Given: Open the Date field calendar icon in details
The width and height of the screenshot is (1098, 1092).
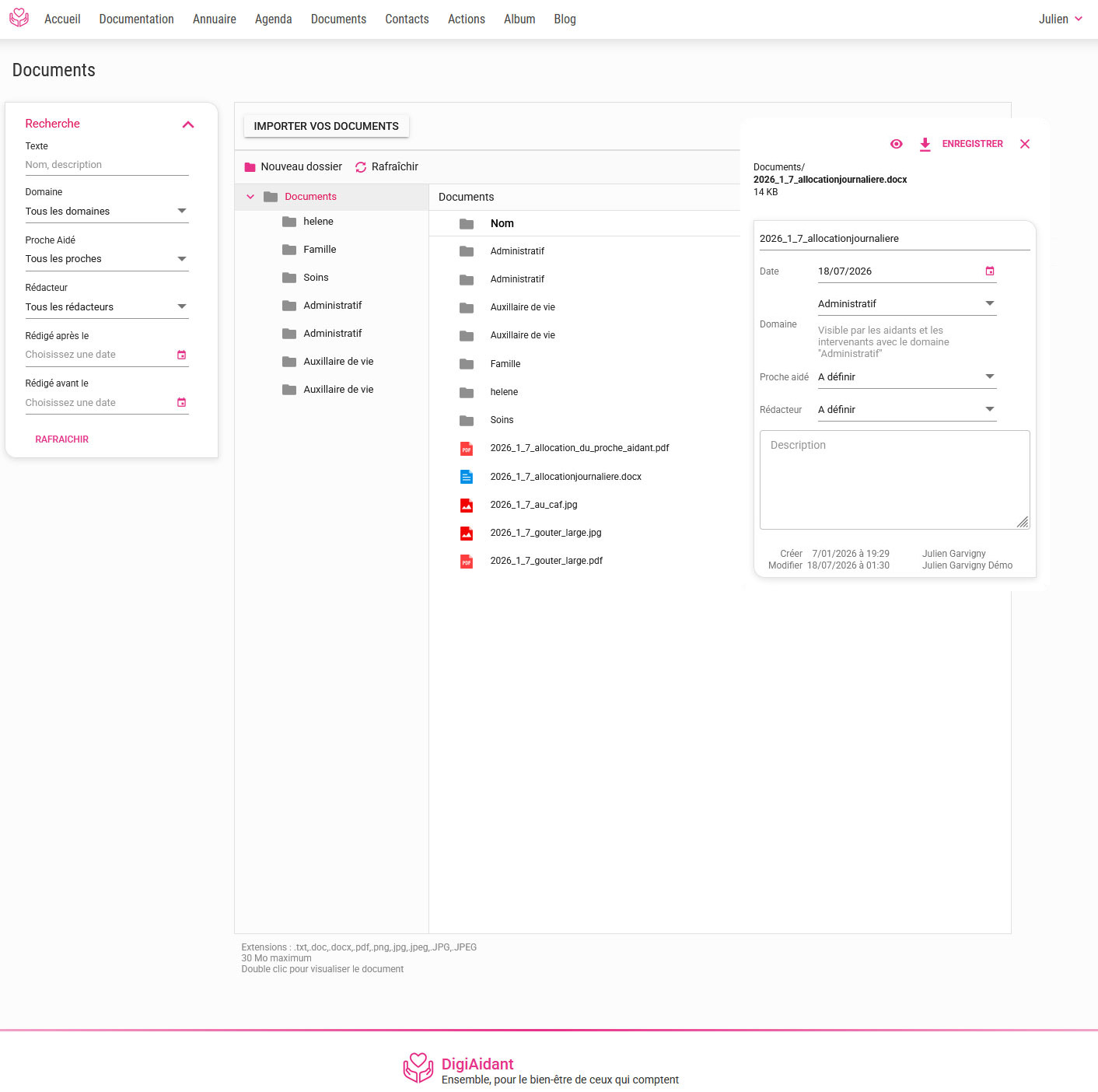Looking at the screenshot, I should pos(990,271).
